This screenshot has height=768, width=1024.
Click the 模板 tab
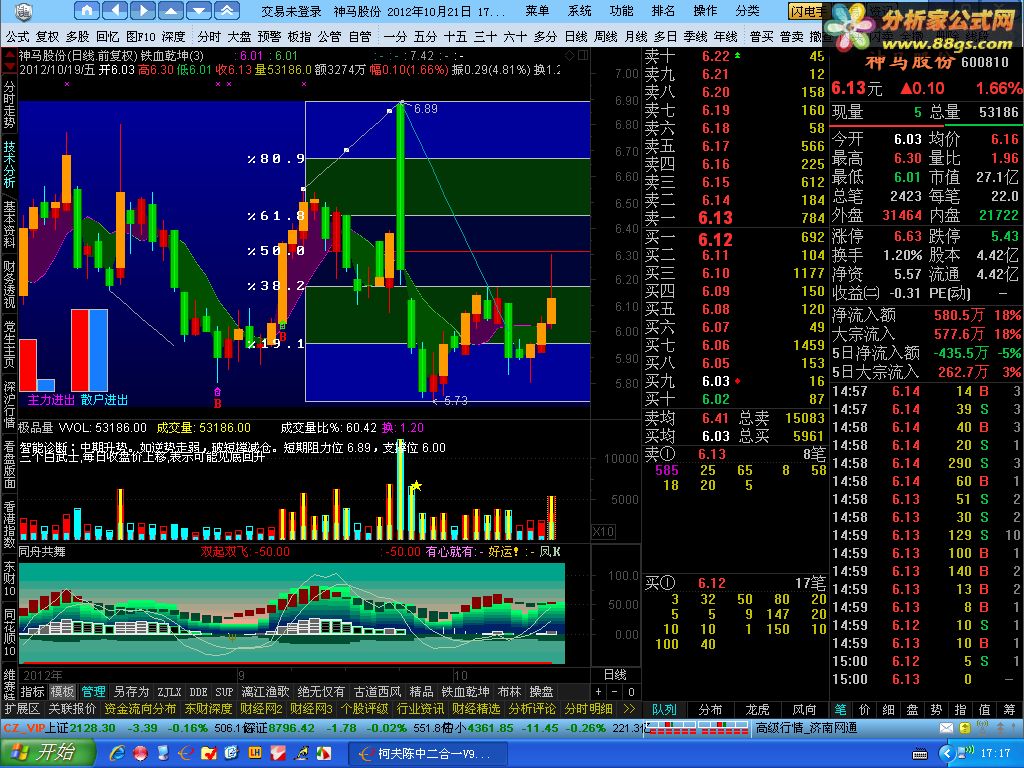tap(63, 692)
